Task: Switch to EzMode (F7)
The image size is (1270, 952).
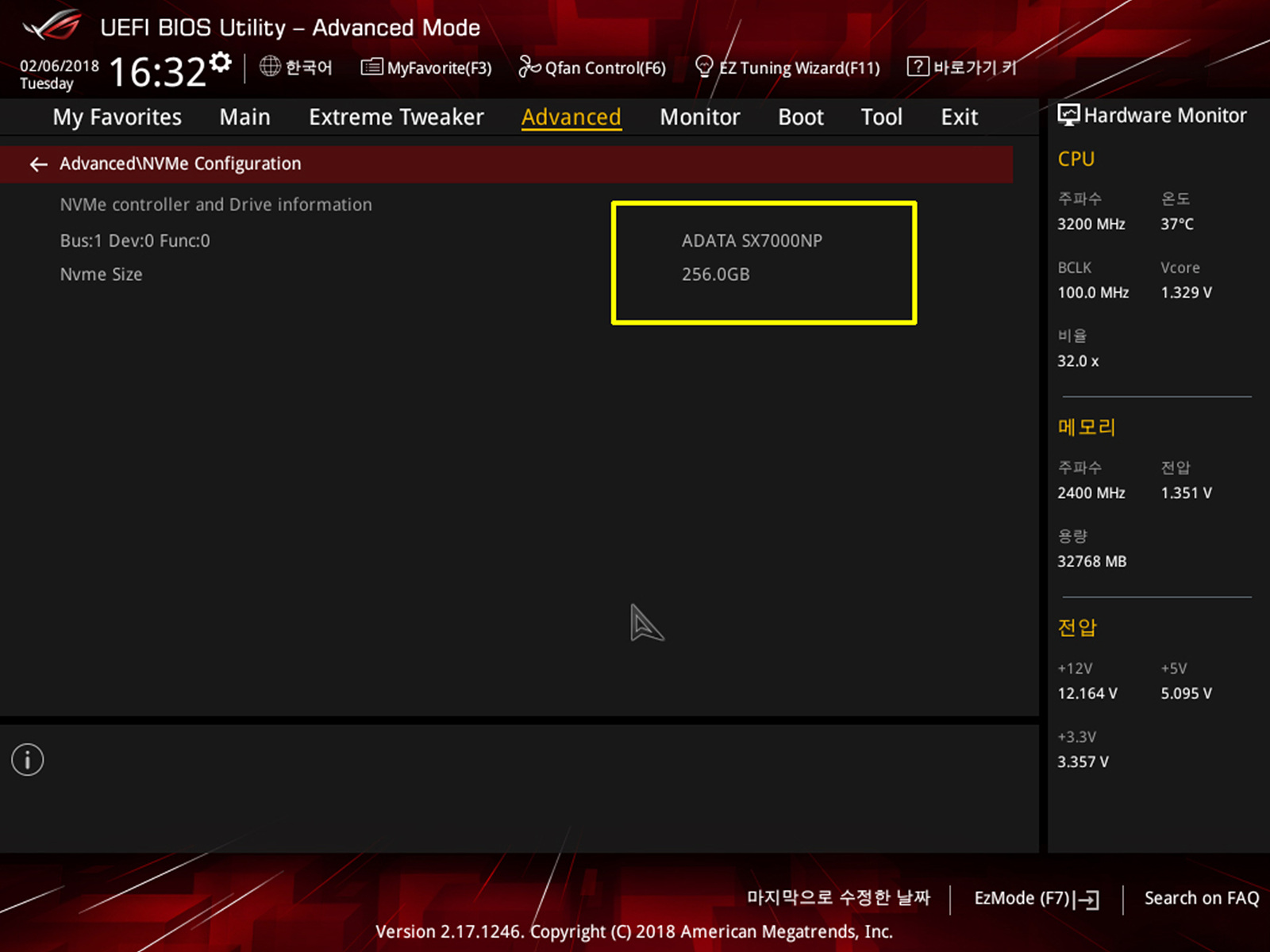Action: (1036, 899)
